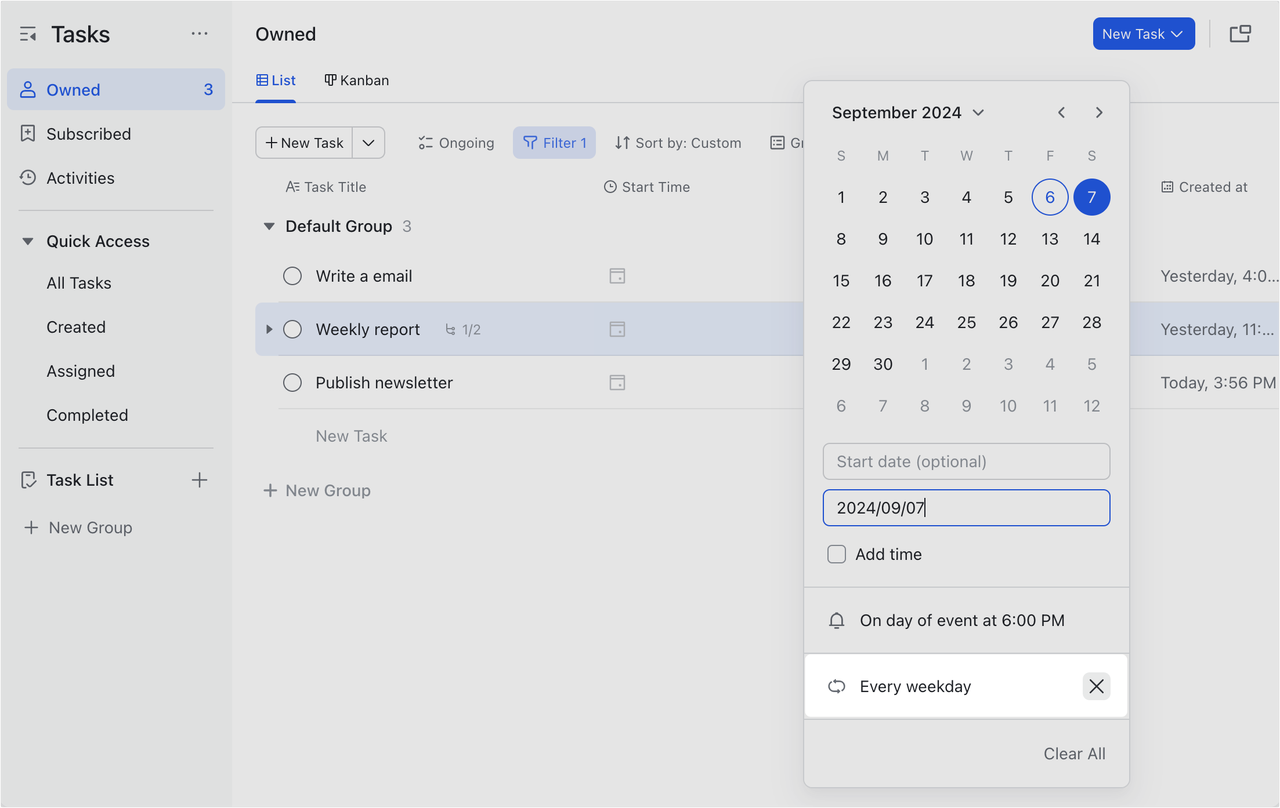
Task: Open the September 2024 month picker
Action: coord(907,112)
